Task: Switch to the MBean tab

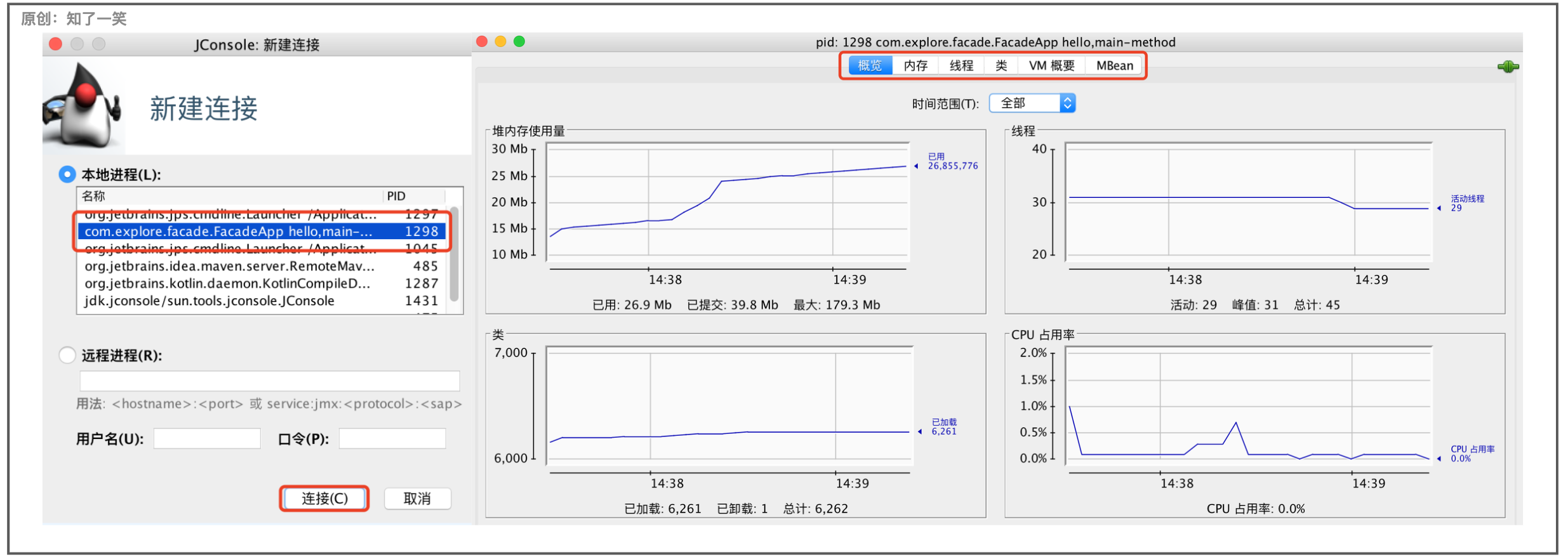Action: pyautogui.click(x=1115, y=66)
